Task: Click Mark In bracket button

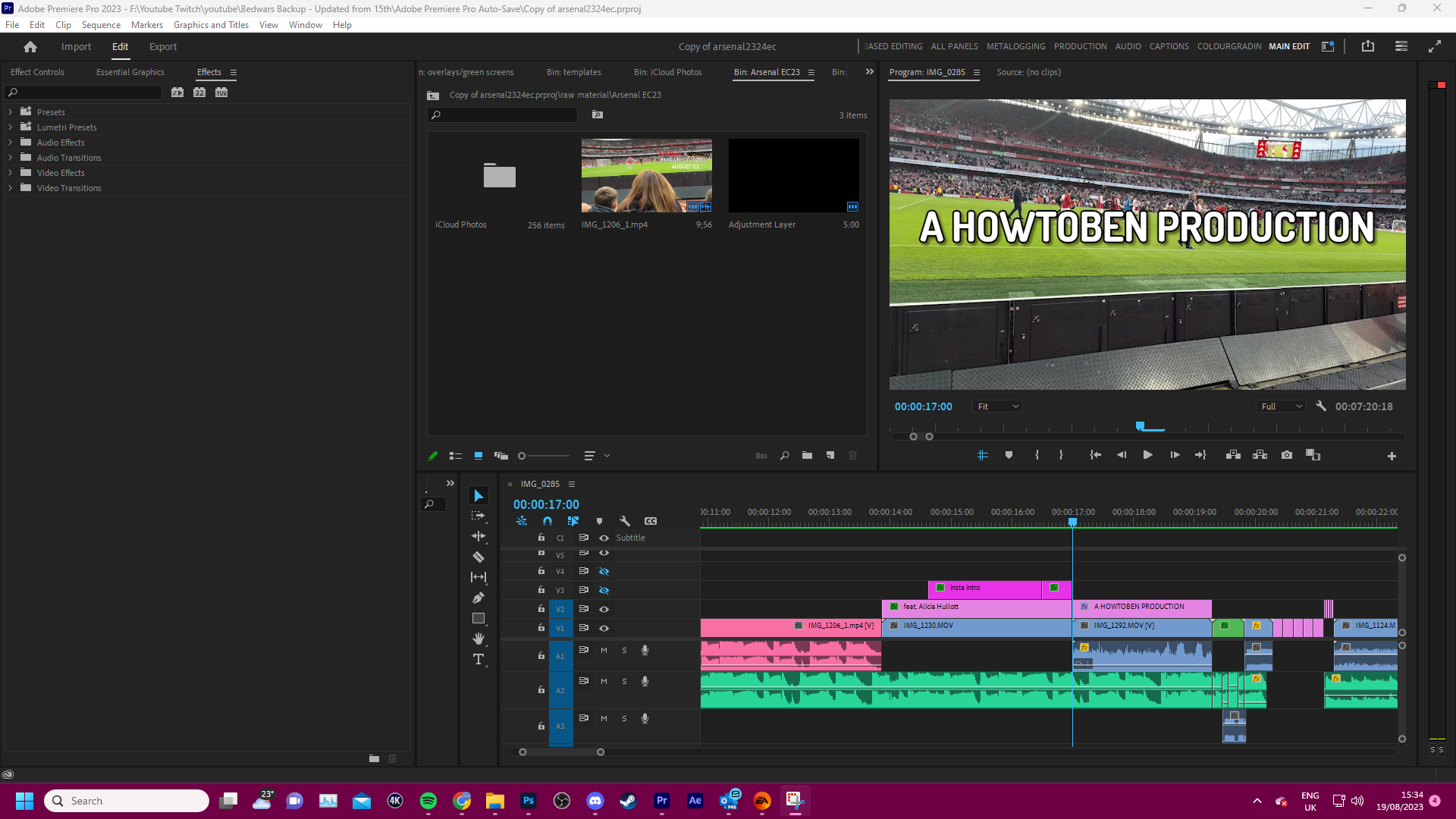Action: 1037,455
